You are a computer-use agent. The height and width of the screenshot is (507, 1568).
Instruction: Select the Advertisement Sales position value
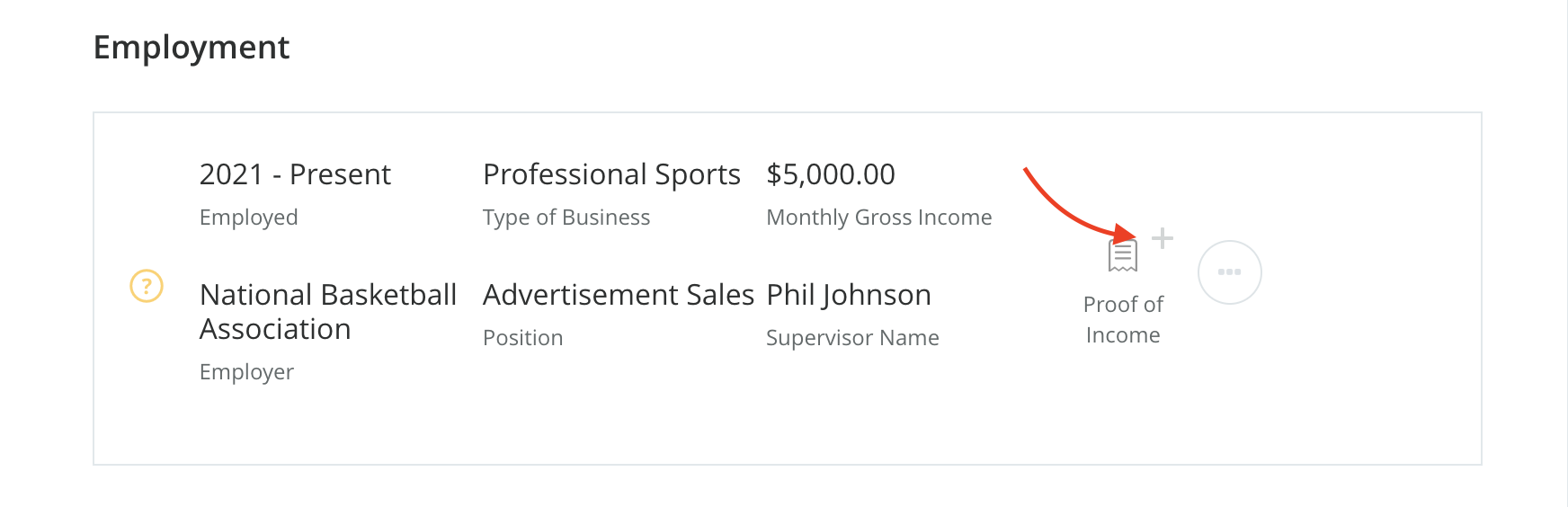point(618,295)
